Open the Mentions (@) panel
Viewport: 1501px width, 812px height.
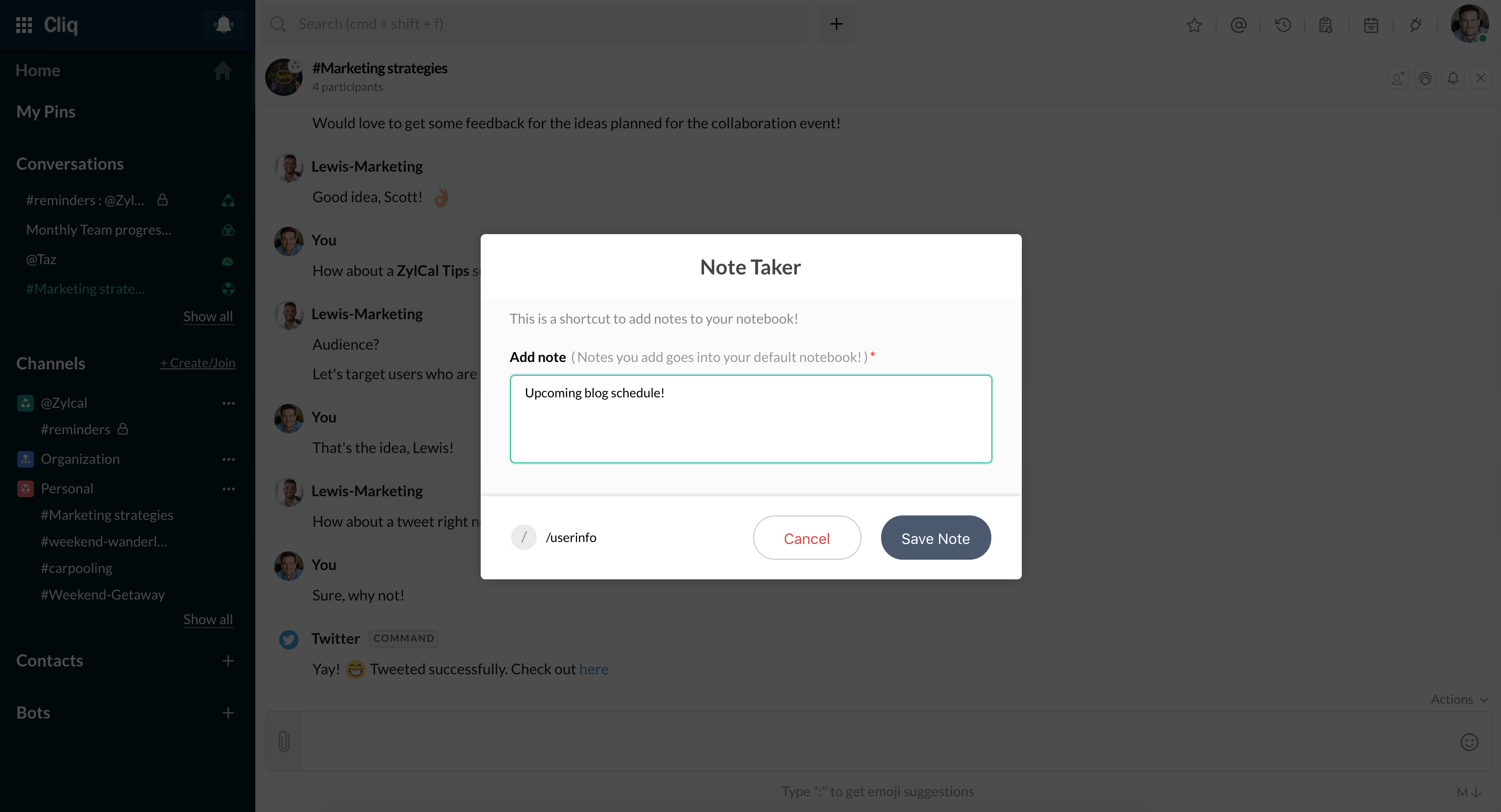coord(1239,25)
